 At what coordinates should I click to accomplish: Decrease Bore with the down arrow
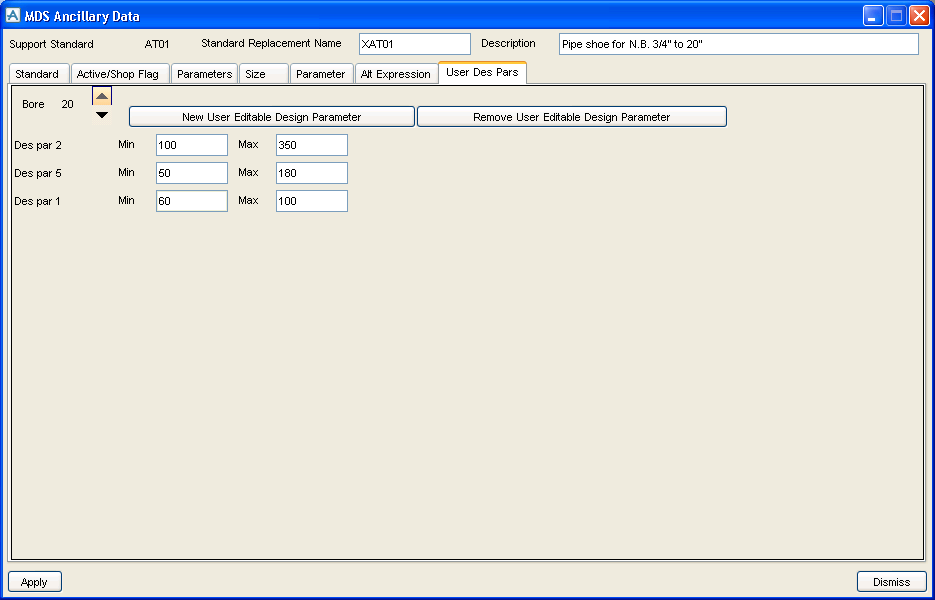(102, 115)
